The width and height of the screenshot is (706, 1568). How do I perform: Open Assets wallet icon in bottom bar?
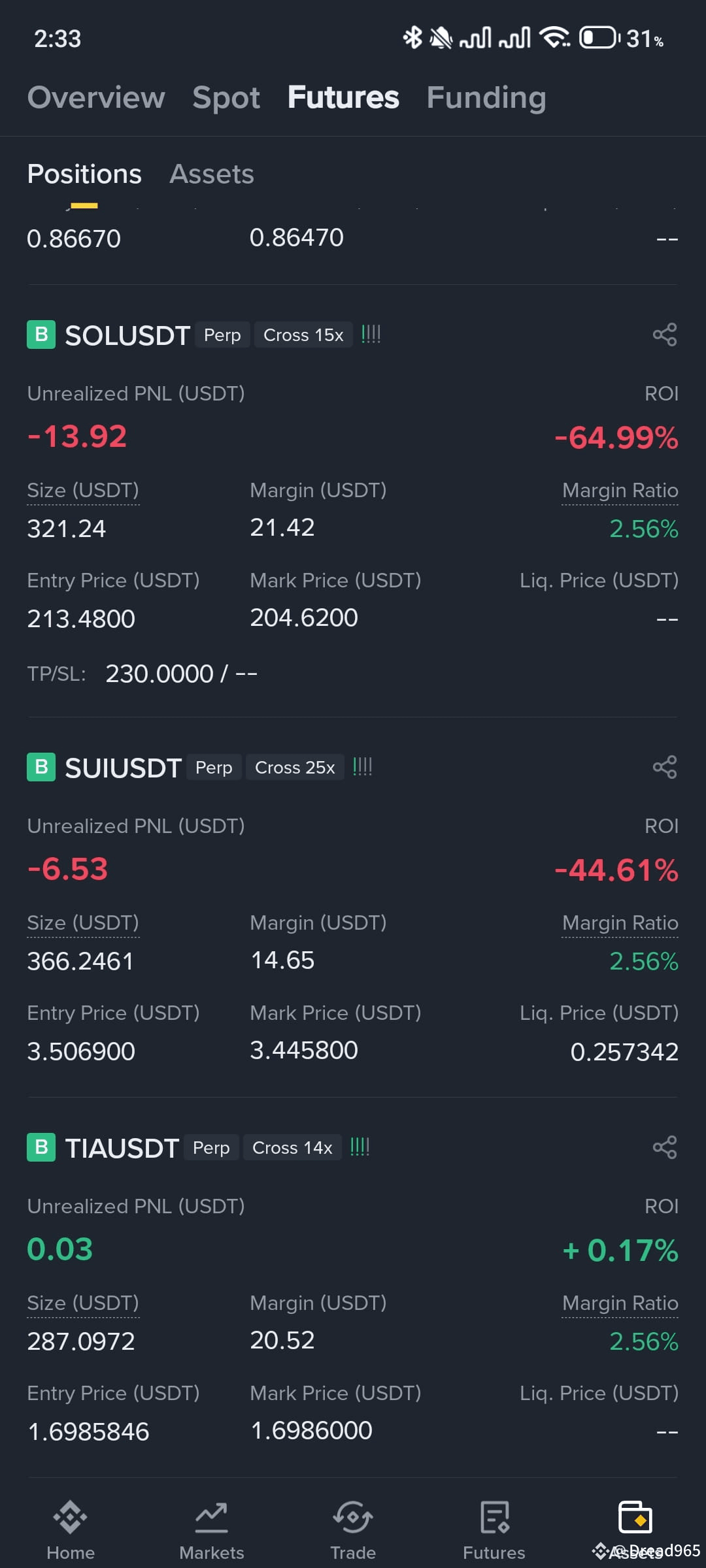click(x=635, y=1518)
